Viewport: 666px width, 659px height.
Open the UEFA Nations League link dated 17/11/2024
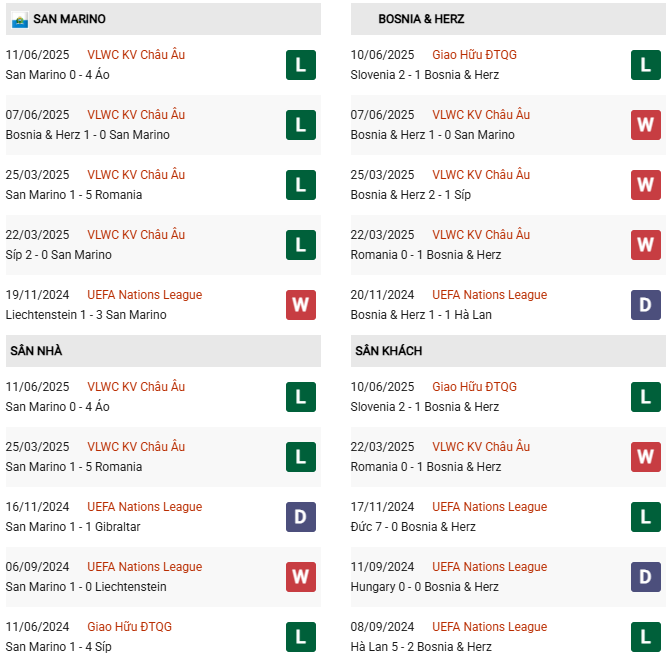489,507
